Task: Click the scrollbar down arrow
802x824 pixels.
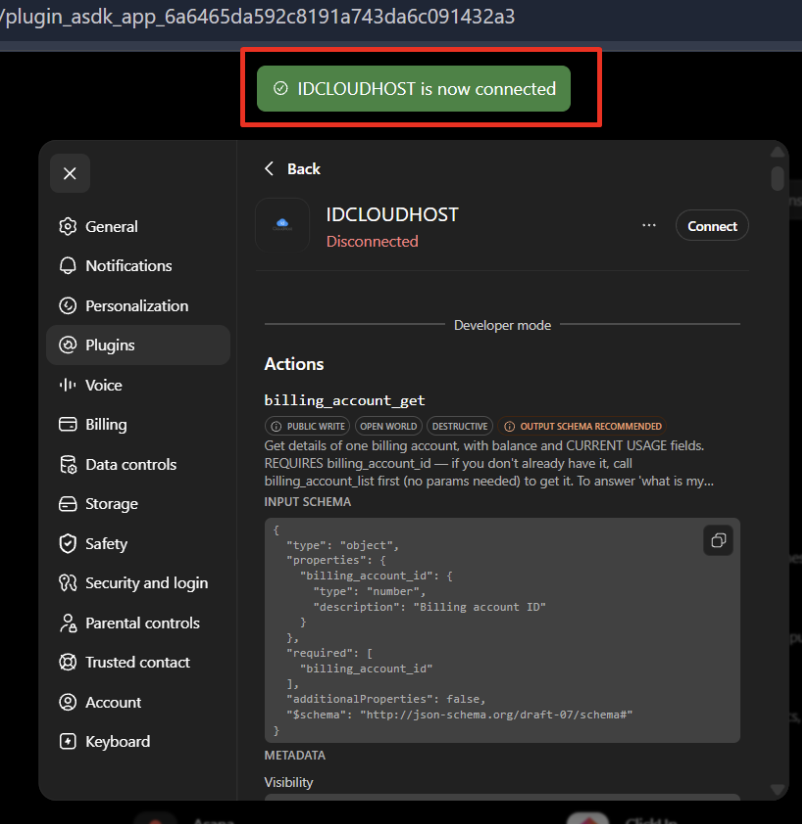Action: click(777, 789)
